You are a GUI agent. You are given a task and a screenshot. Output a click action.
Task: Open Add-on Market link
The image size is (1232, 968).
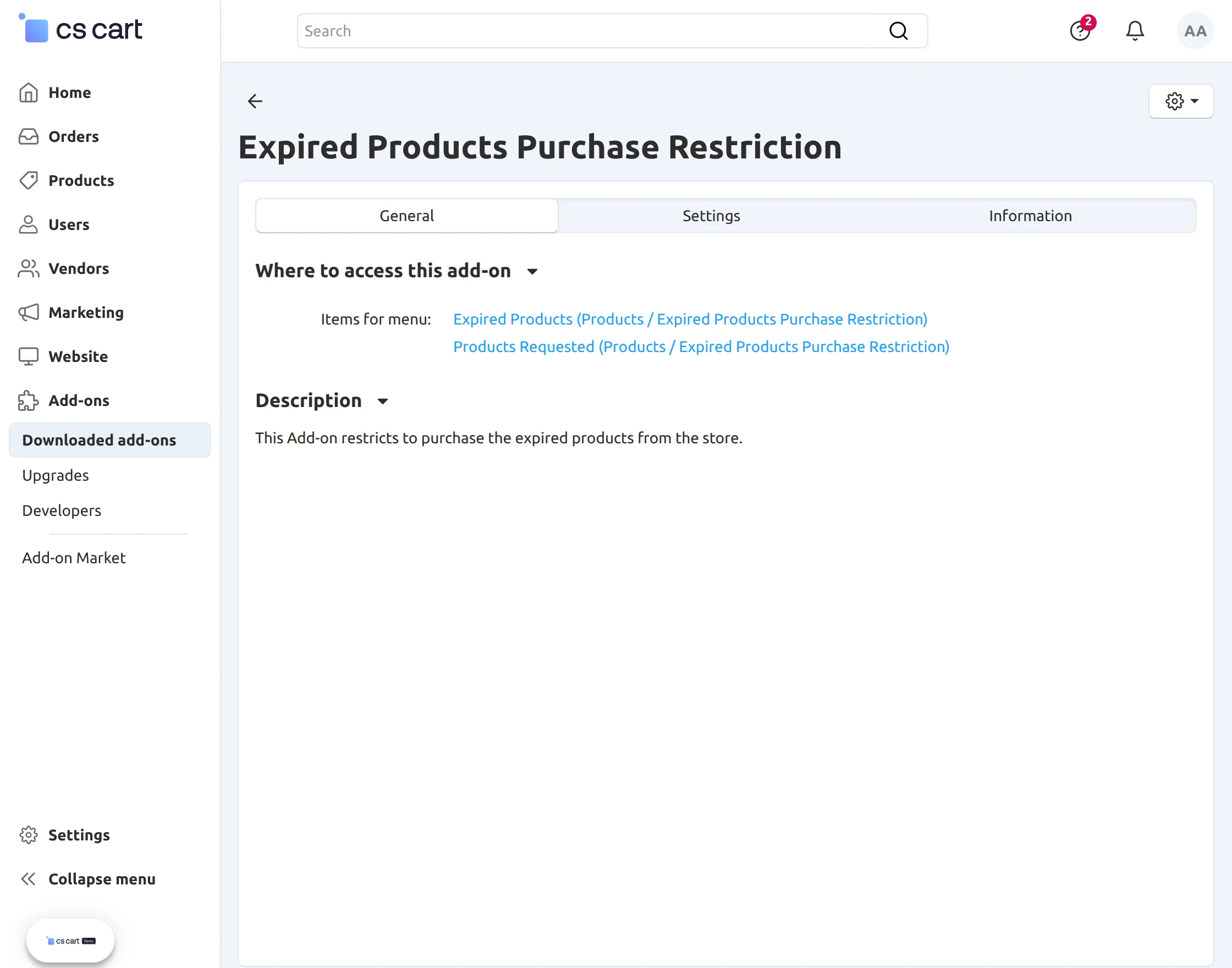74,558
